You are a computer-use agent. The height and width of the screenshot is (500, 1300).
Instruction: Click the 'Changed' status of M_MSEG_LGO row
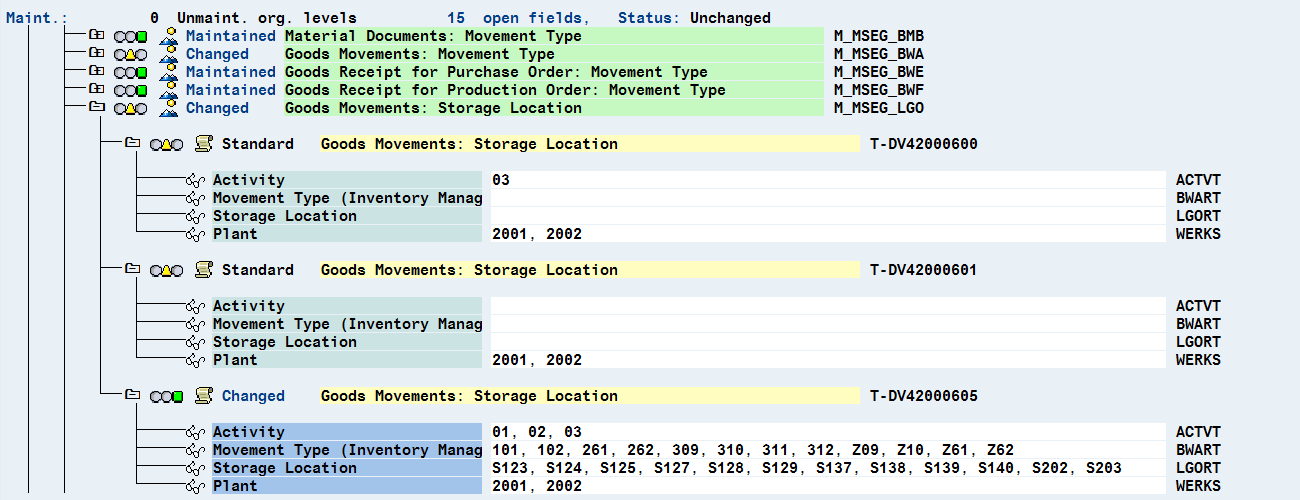coord(217,108)
